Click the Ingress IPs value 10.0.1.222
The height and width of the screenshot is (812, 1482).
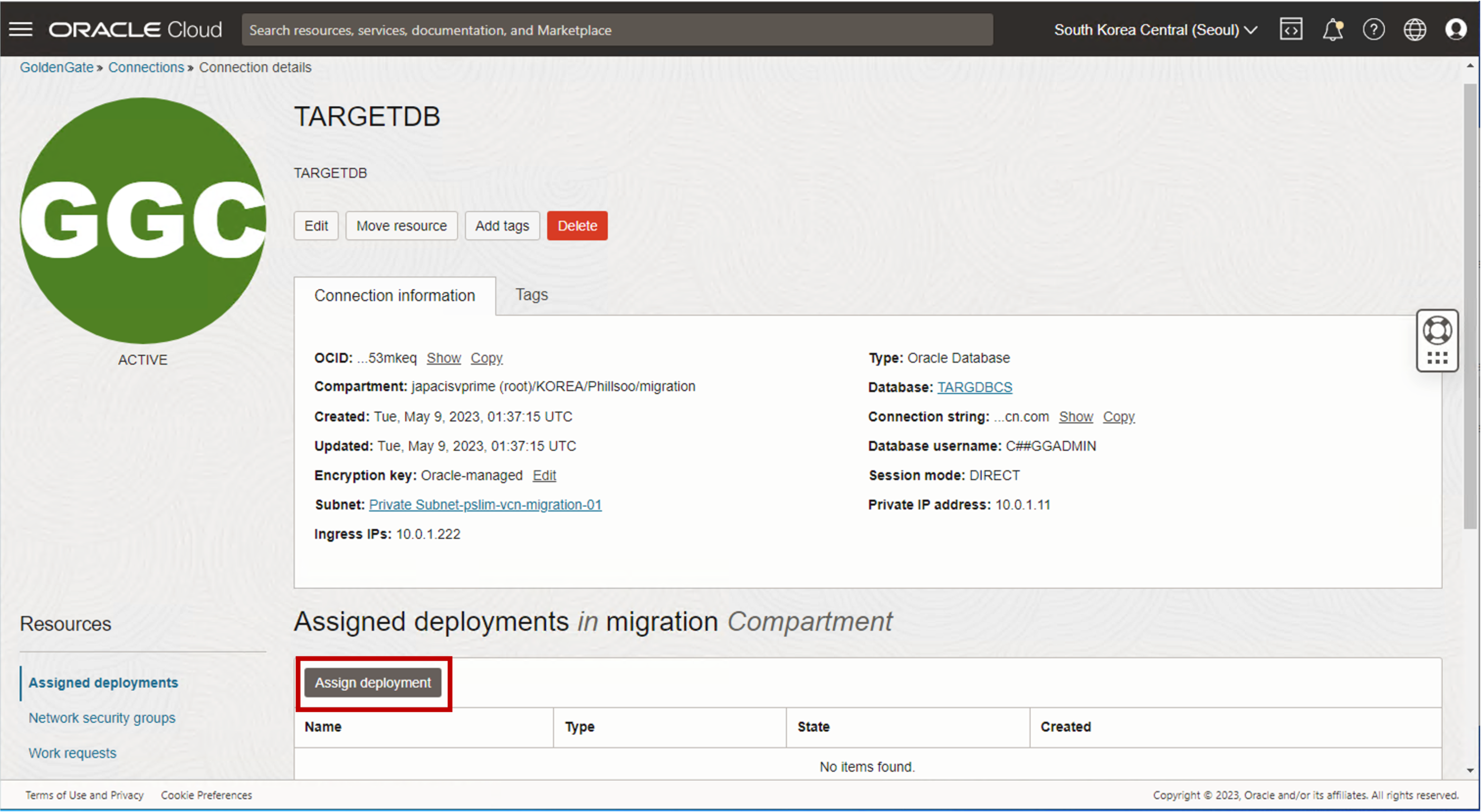[428, 534]
